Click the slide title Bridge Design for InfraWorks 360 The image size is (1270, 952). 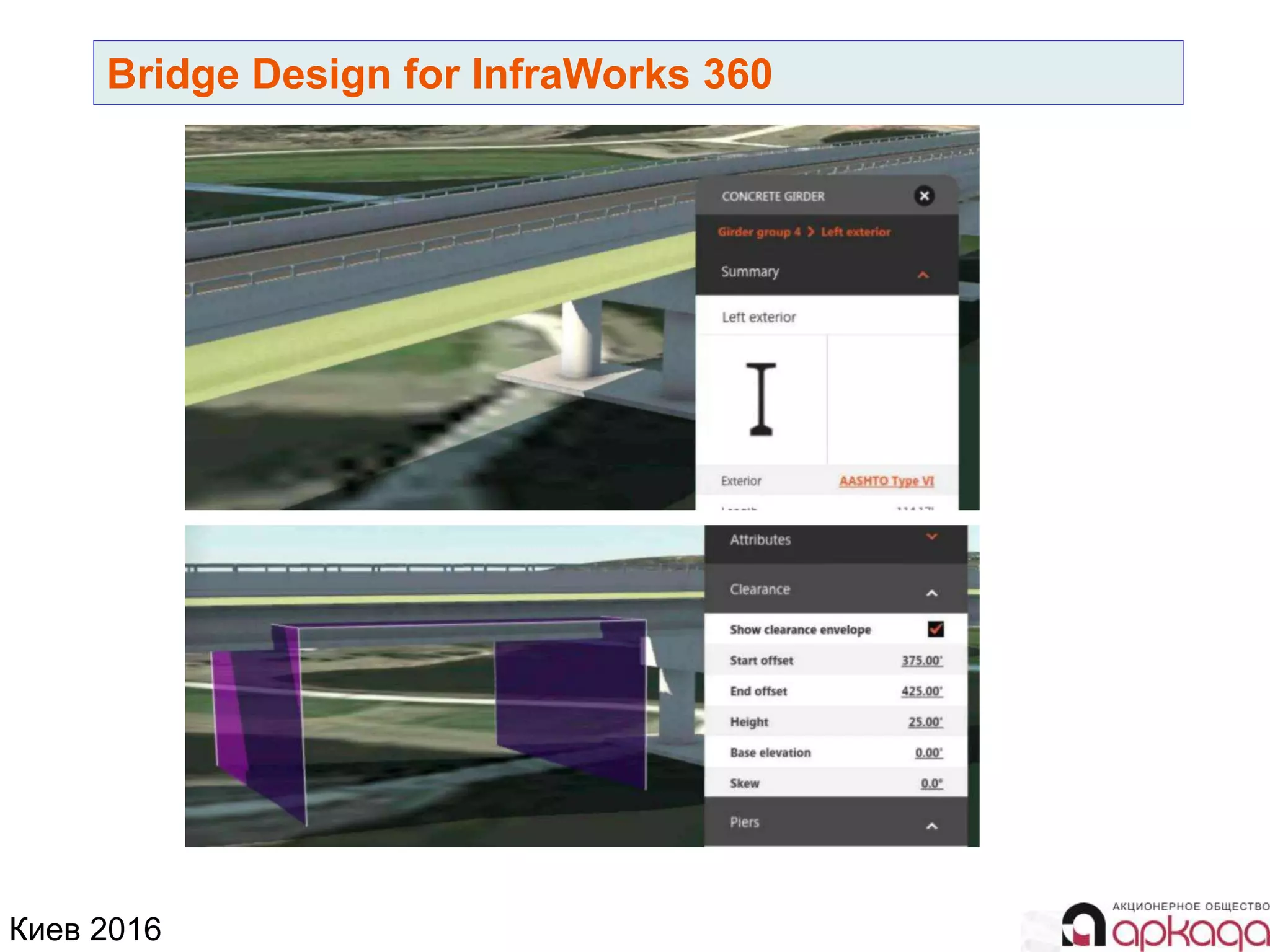(439, 73)
